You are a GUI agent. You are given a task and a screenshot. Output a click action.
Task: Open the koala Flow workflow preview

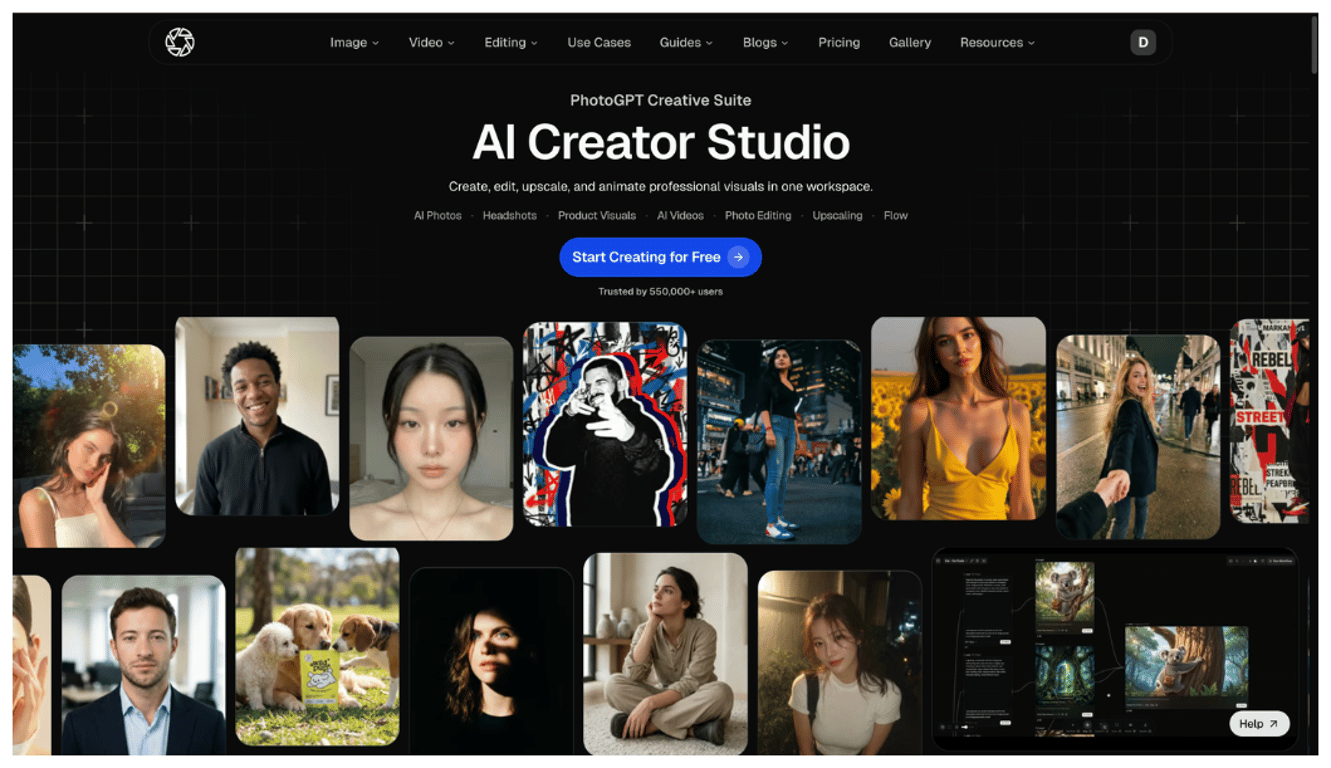pos(1115,649)
